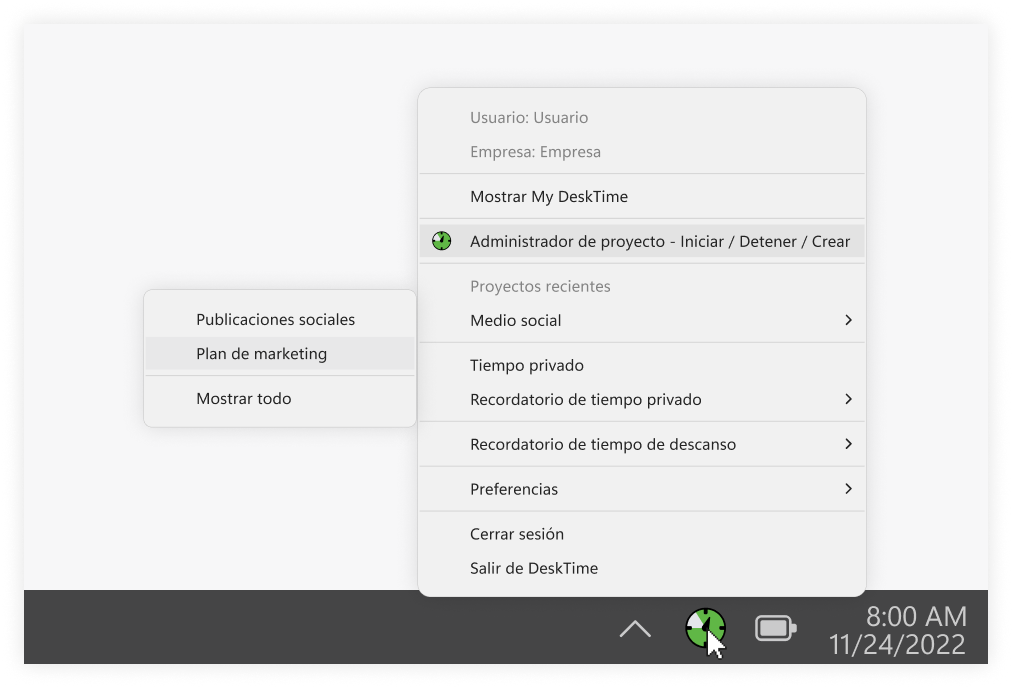Choose Cerrar sesión
The height and width of the screenshot is (688, 1012).
(642, 534)
